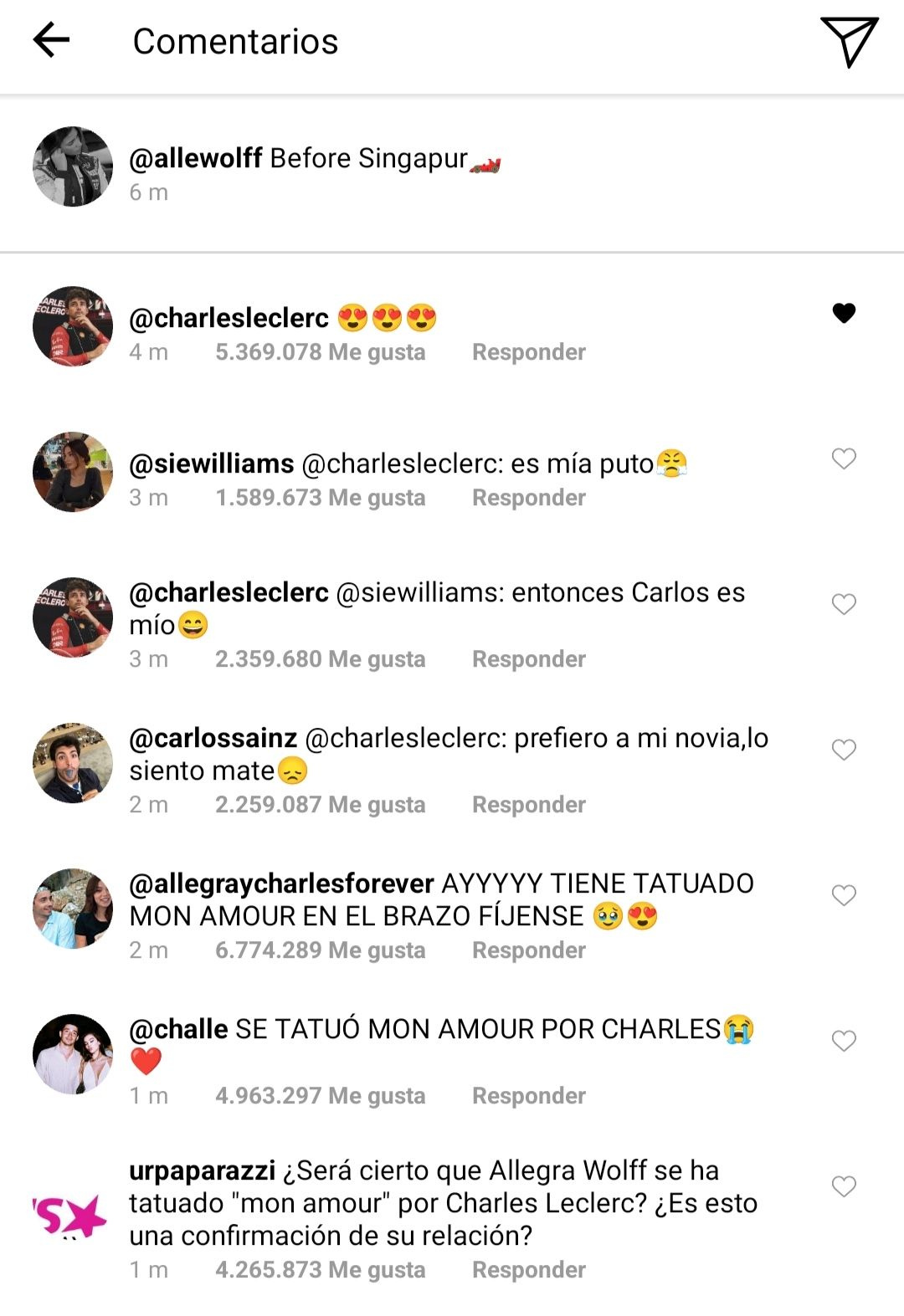The image size is (904, 1316).
Task: Open the @challe username link
Action: [178, 1029]
